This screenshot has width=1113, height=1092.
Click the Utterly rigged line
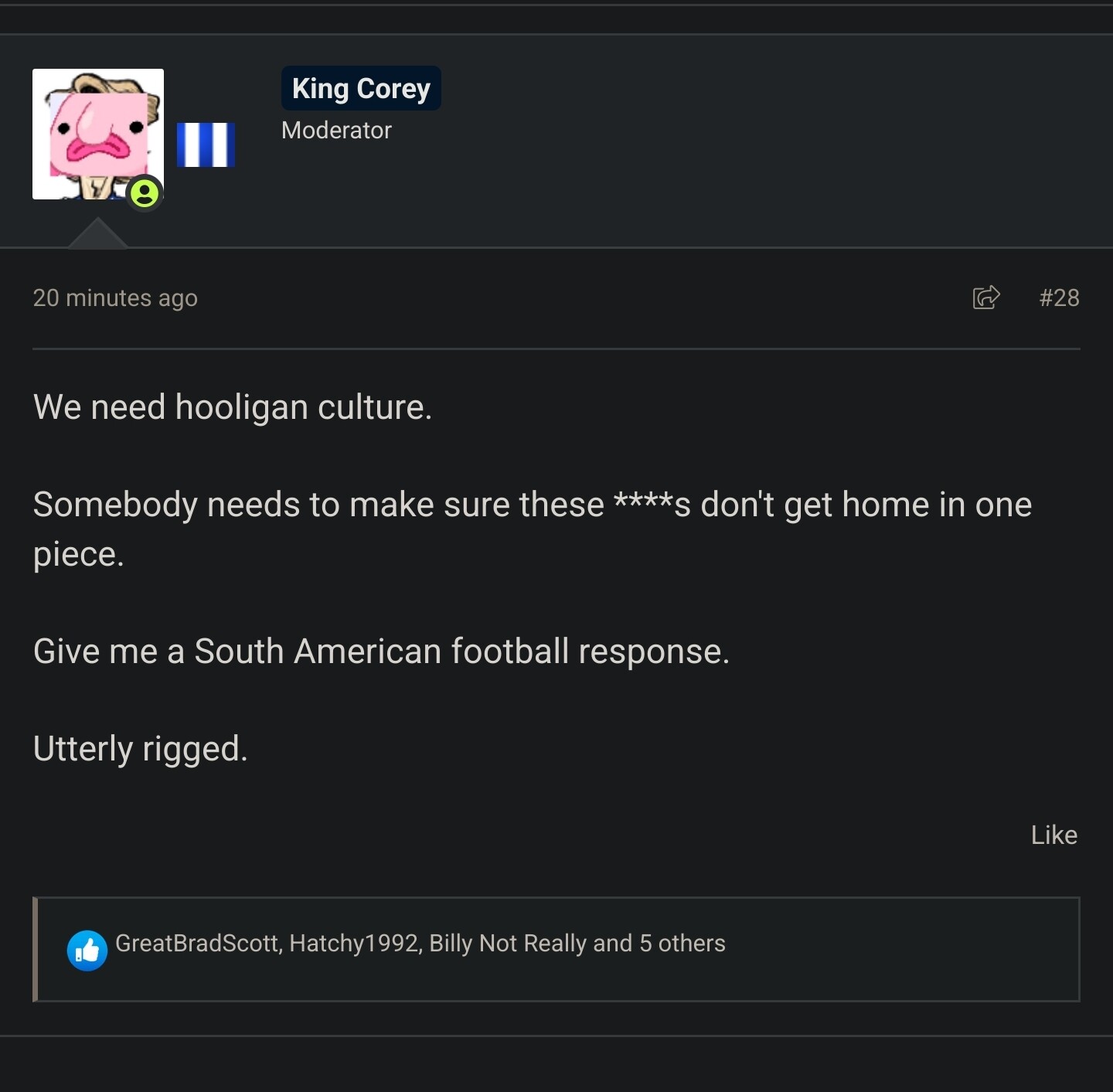point(141,749)
